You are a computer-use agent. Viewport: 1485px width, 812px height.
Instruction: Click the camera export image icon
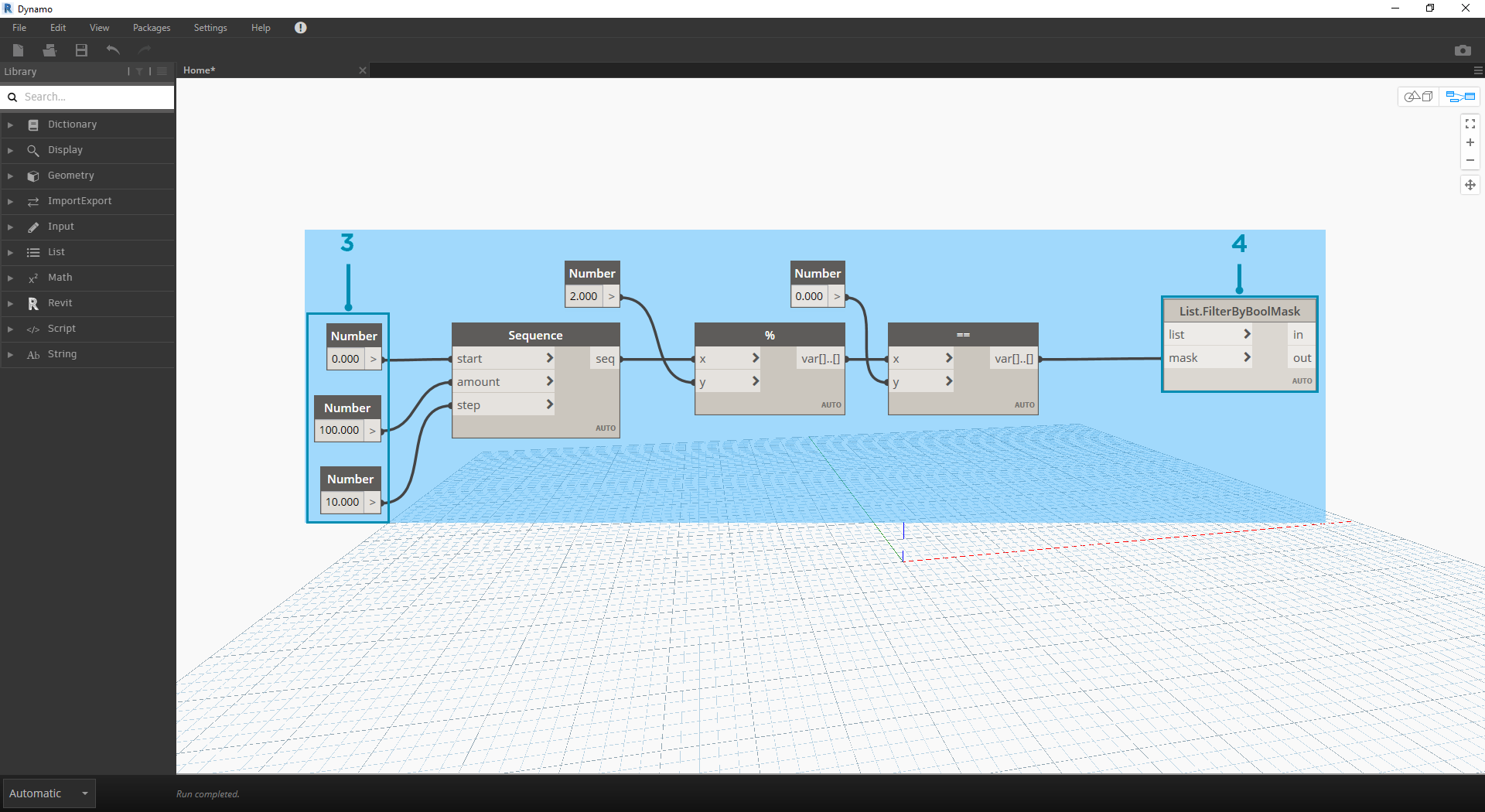click(1462, 50)
